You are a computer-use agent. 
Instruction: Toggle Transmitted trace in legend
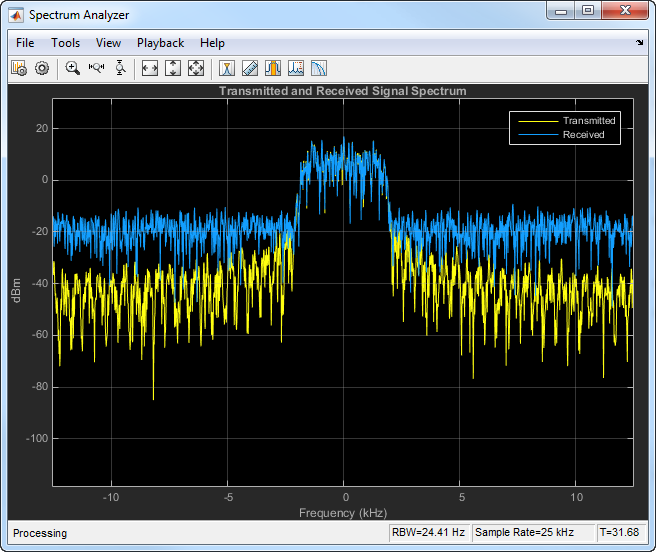(x=589, y=121)
